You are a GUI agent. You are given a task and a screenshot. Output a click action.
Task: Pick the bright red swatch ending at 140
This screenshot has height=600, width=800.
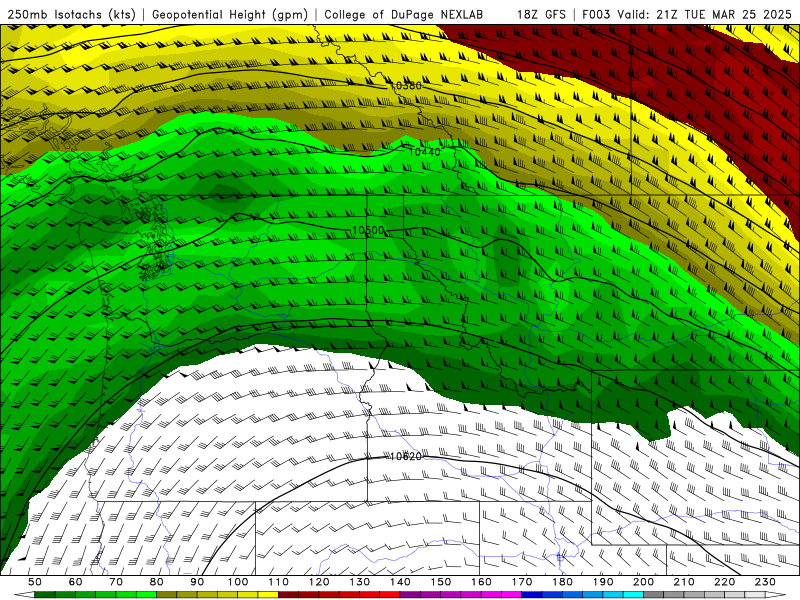pyautogui.click(x=390, y=595)
